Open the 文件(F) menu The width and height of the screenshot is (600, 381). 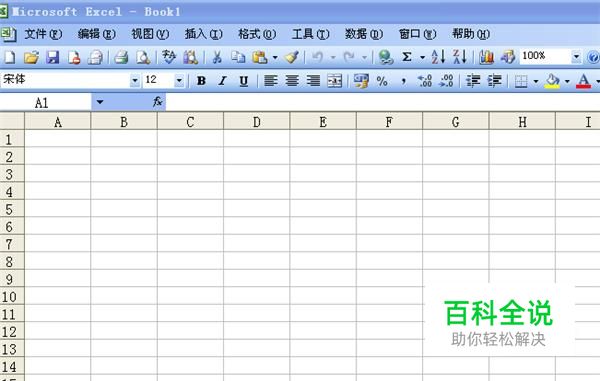(43, 34)
